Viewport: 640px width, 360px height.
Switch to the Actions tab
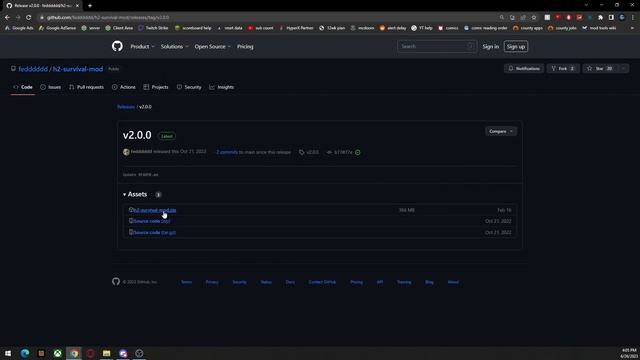pos(124,87)
